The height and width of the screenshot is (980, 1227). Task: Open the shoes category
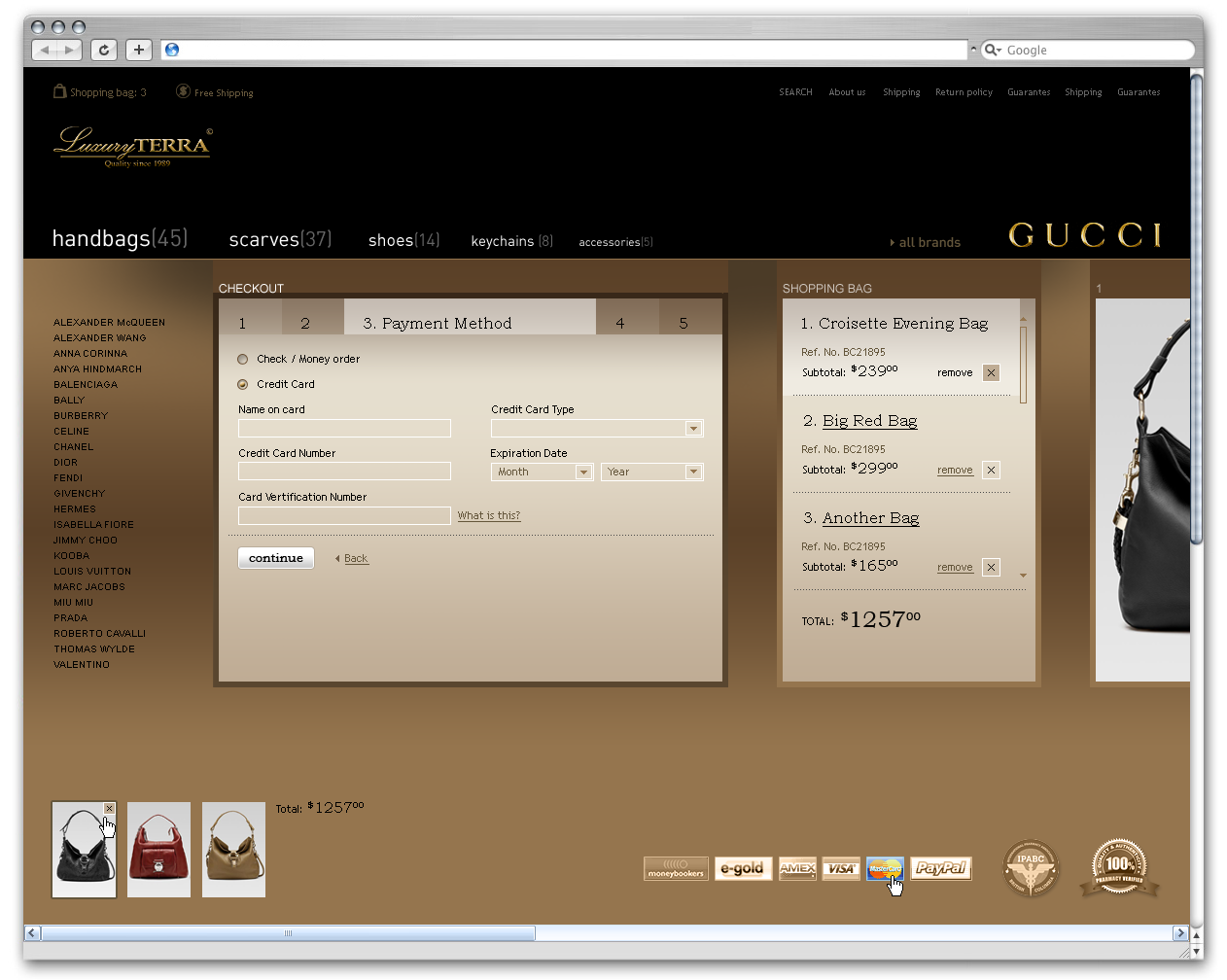[403, 240]
